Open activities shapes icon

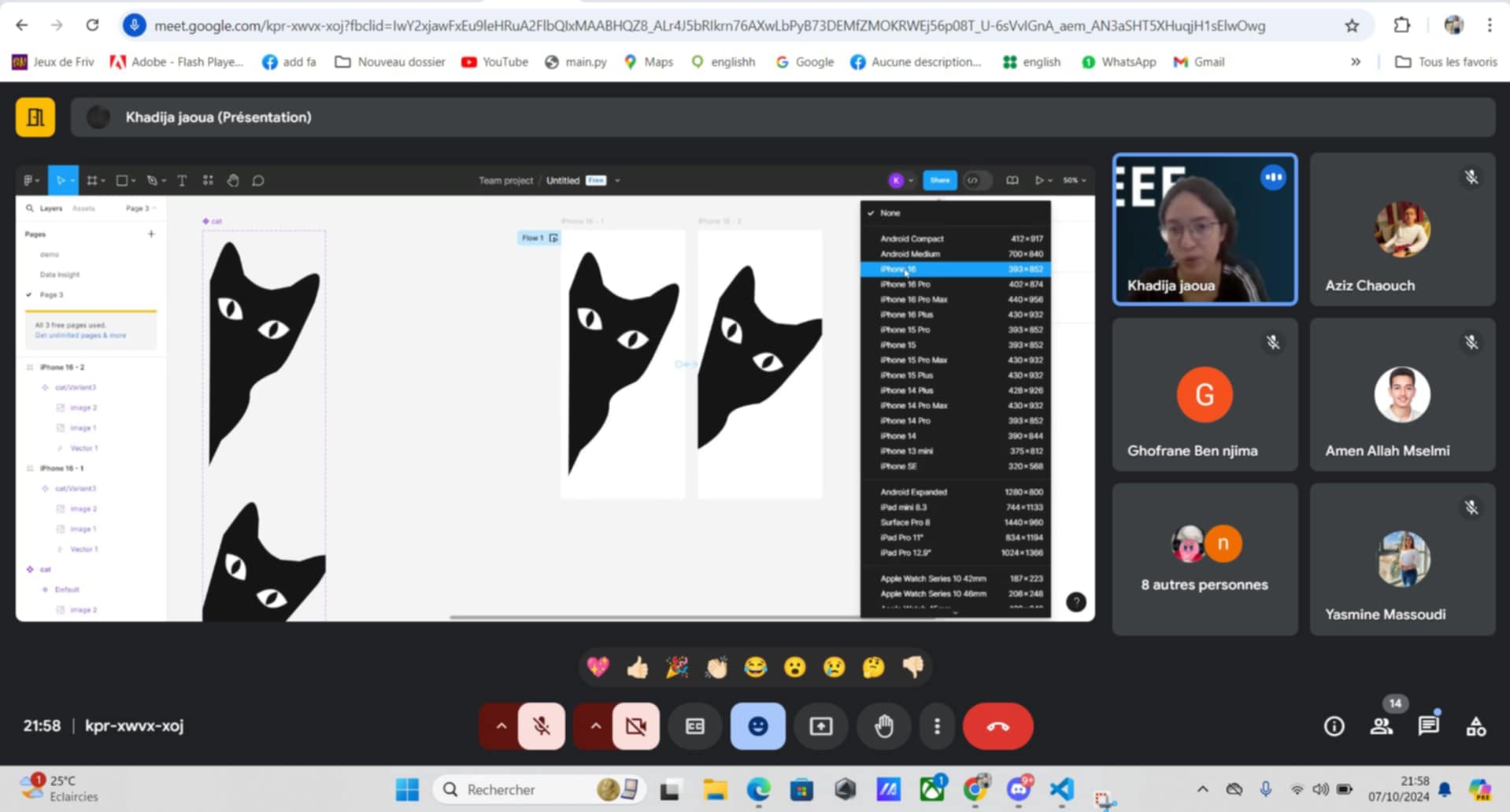coord(1476,725)
